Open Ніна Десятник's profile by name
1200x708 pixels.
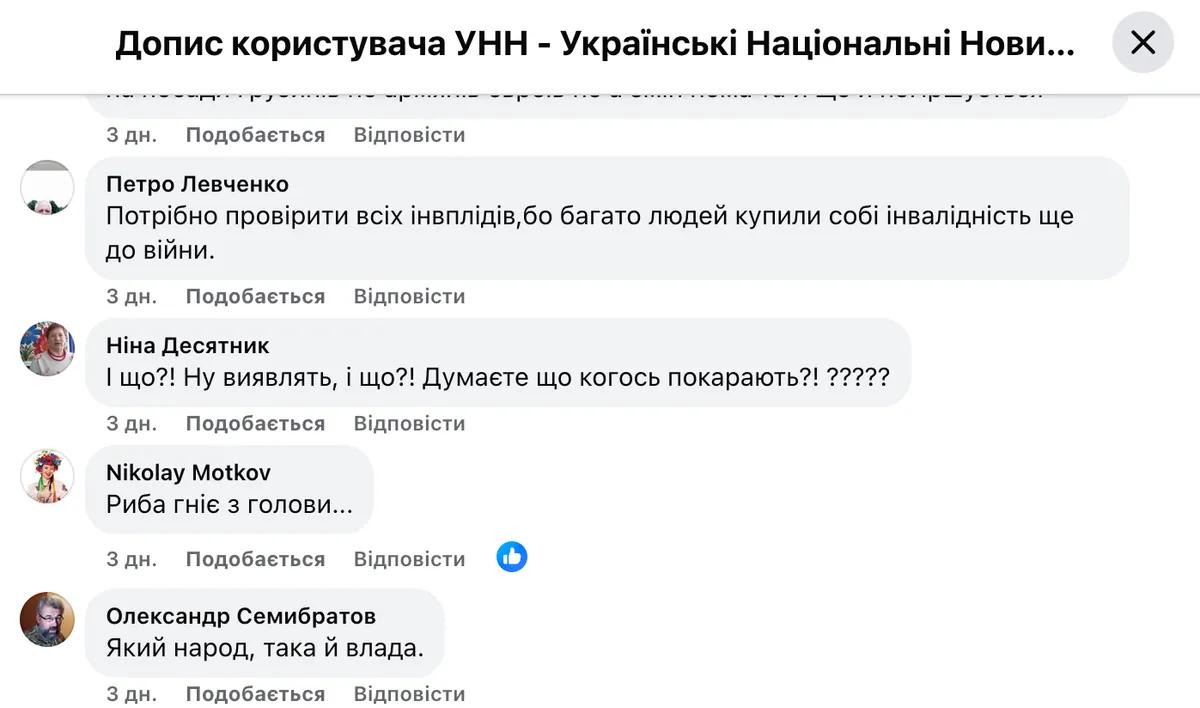[188, 346]
